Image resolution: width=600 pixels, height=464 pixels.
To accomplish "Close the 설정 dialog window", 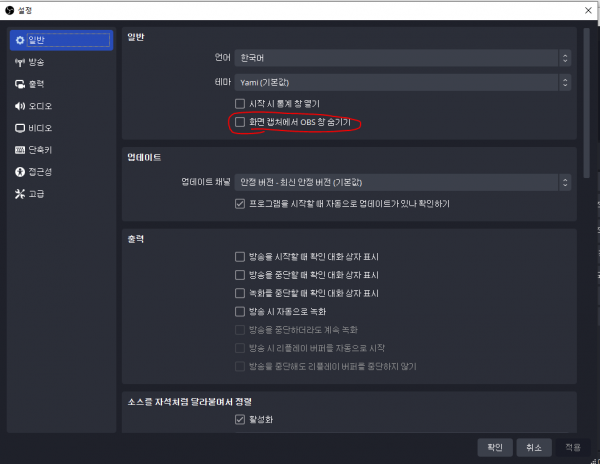I will (589, 11).
